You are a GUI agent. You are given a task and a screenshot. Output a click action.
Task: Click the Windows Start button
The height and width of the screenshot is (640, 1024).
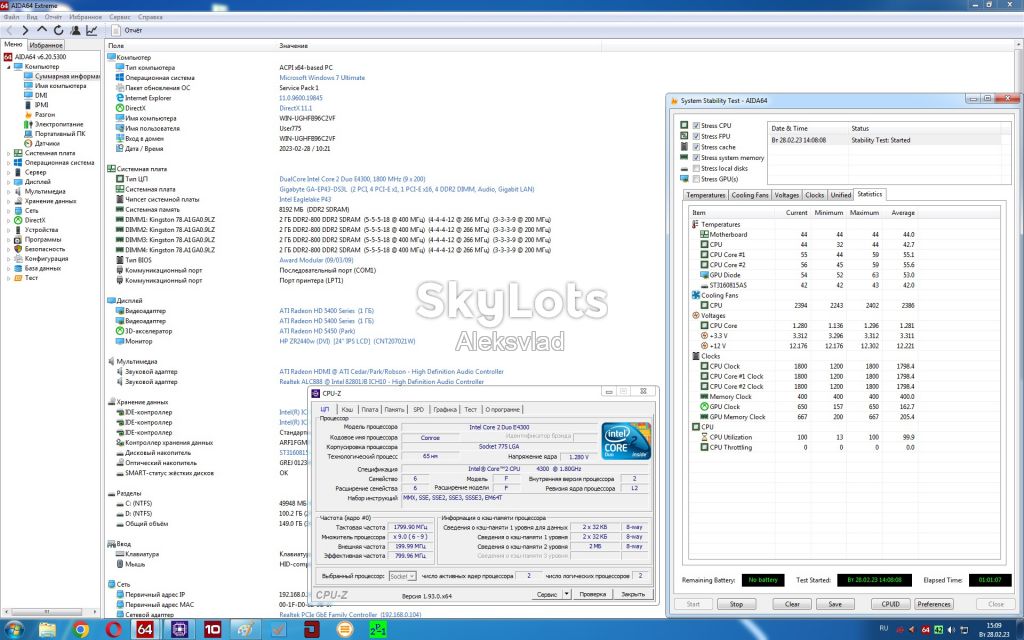click(14, 630)
